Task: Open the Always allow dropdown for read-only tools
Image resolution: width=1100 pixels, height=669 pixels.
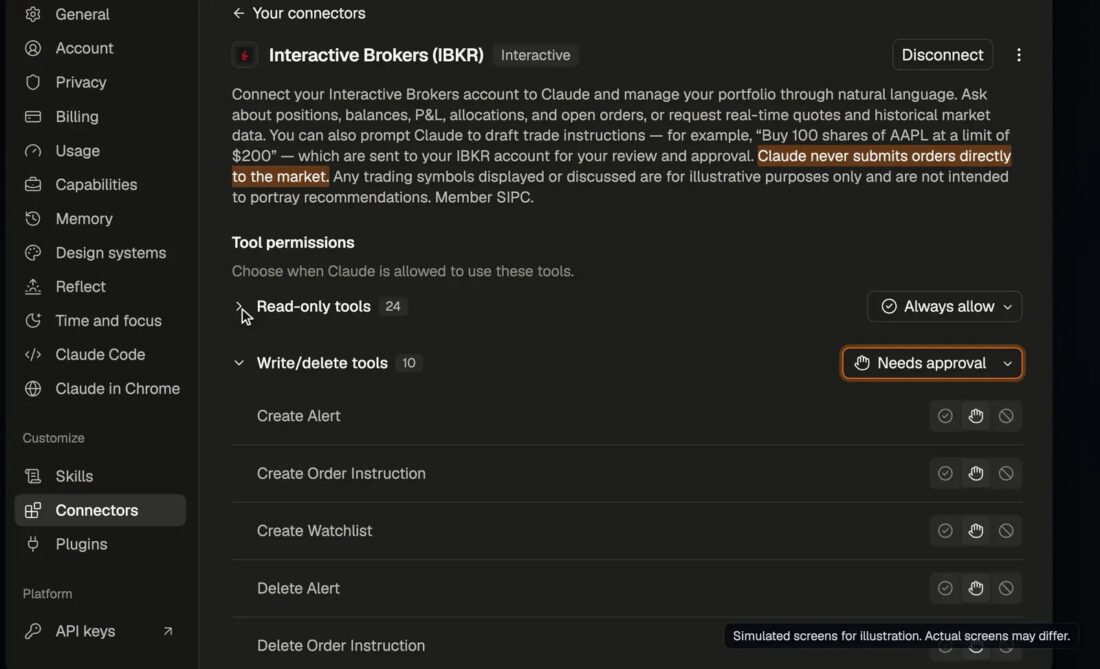Action: coord(944,306)
